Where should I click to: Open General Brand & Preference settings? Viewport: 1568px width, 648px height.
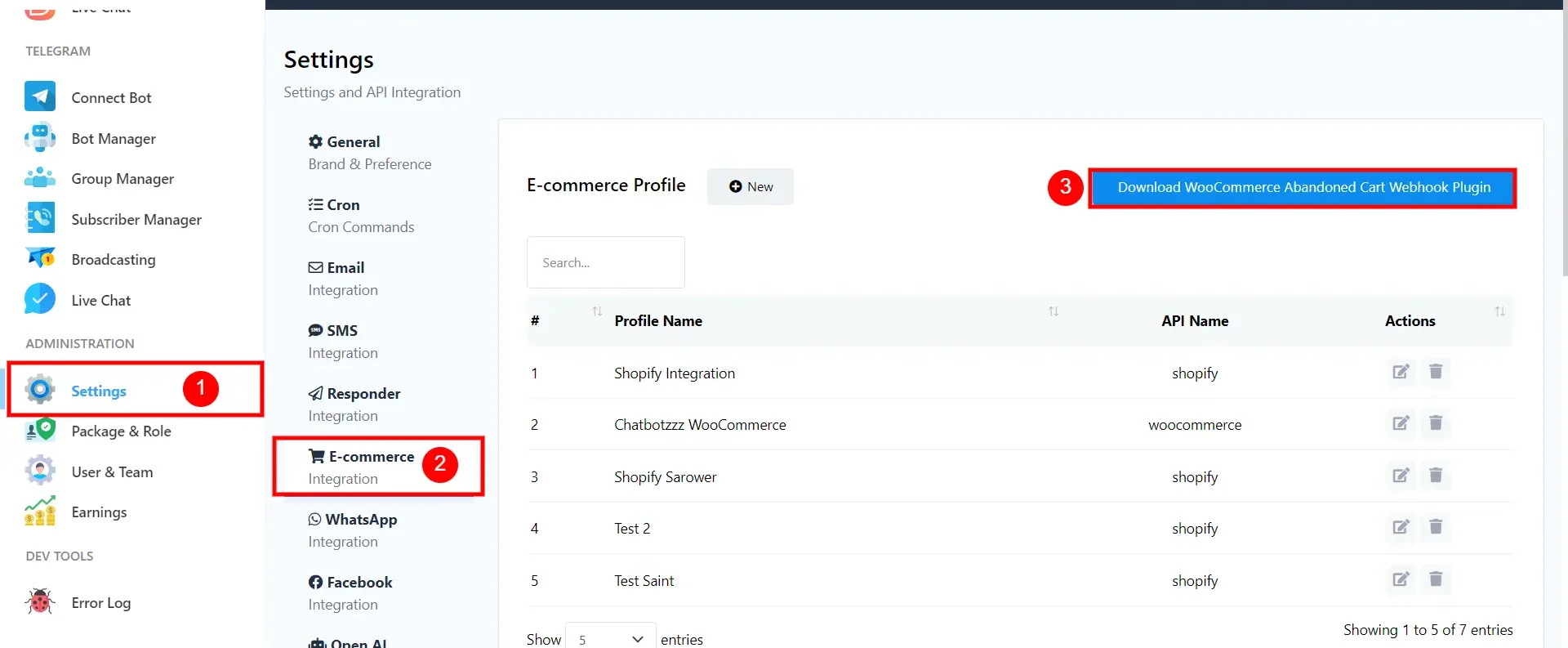point(370,153)
